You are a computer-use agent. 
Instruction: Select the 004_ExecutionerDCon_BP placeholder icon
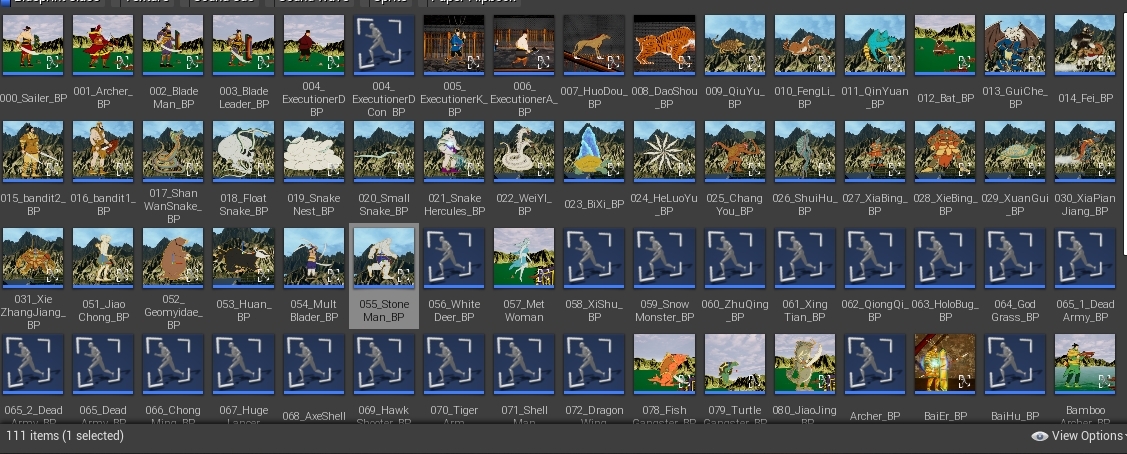coord(384,45)
